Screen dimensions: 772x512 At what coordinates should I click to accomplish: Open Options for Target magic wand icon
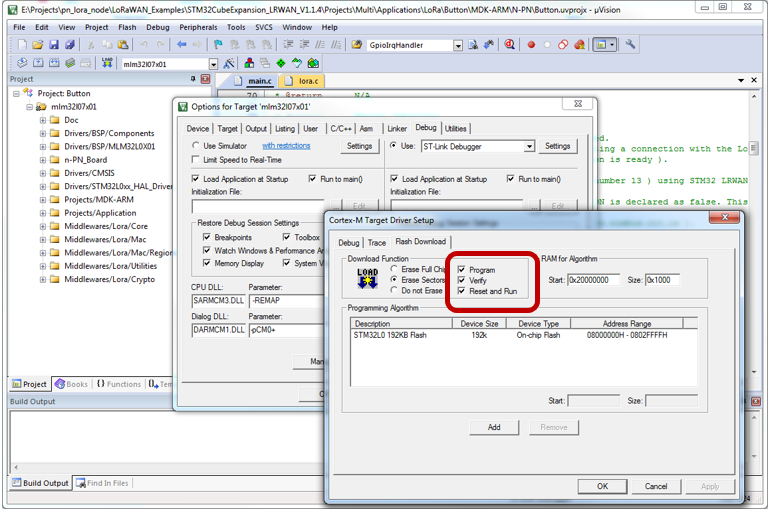click(x=228, y=63)
